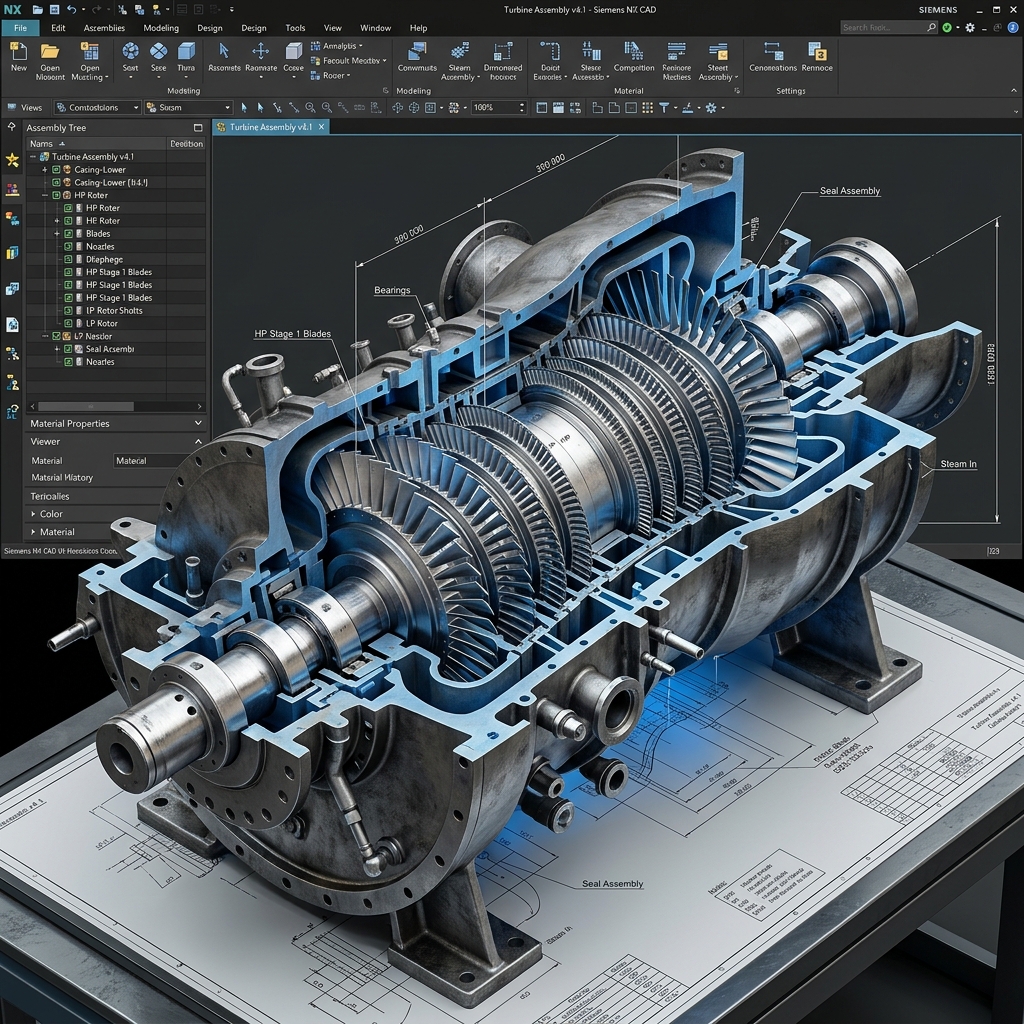Expand the HE Roter tree node
The width and height of the screenshot is (1024, 1024).
57,221
